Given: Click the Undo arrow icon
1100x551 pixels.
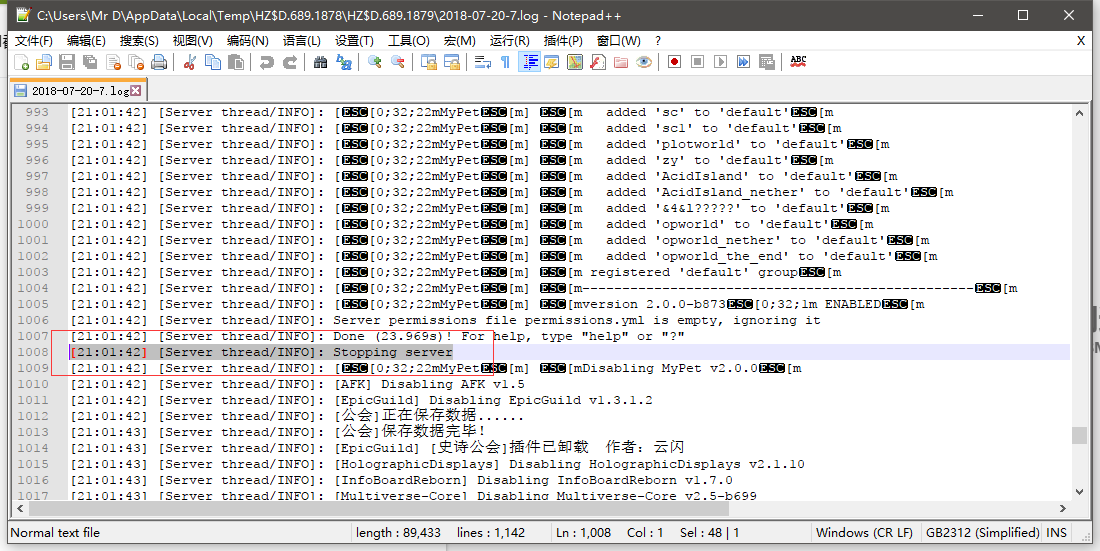Looking at the screenshot, I should [x=266, y=62].
